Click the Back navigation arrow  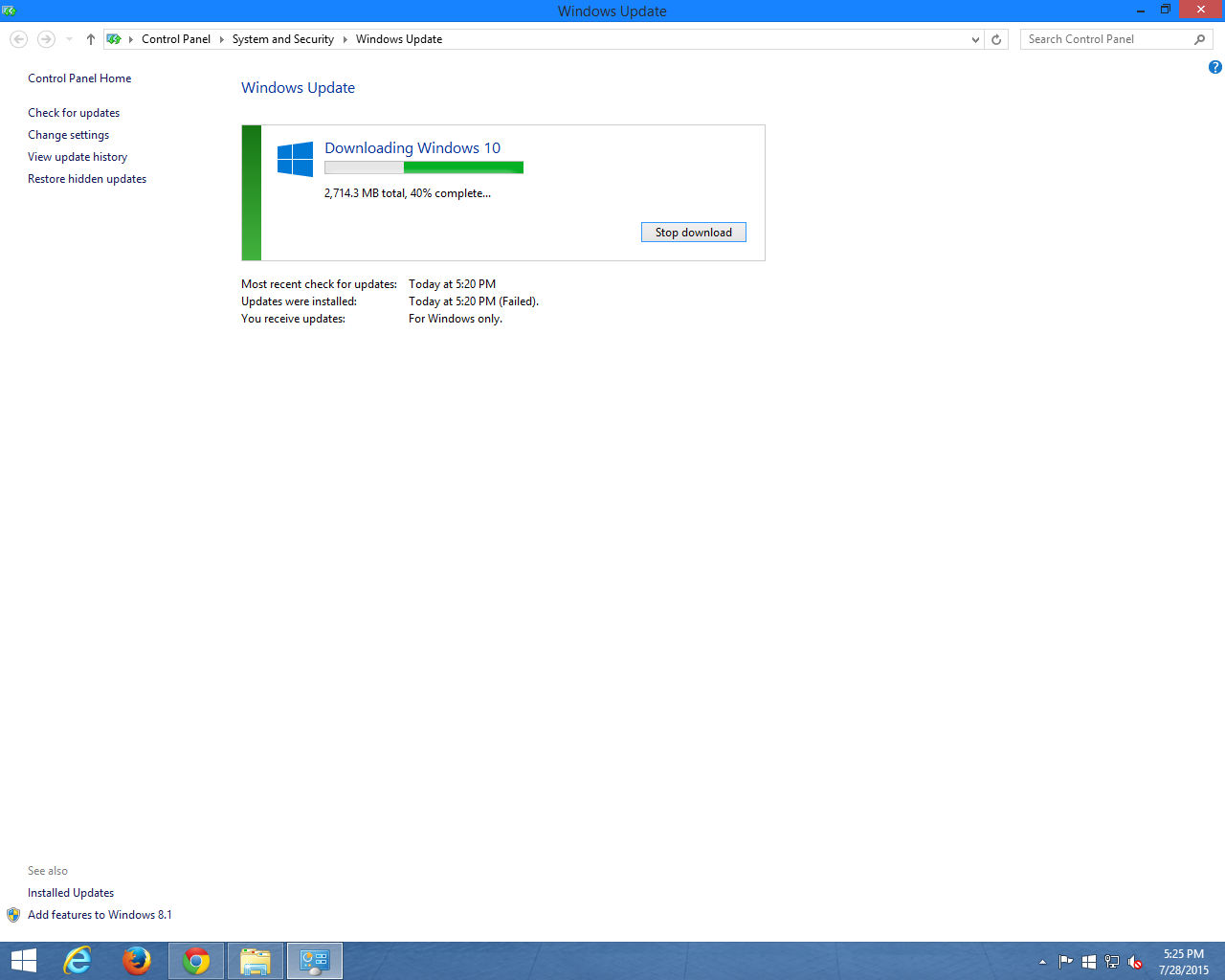click(18, 39)
